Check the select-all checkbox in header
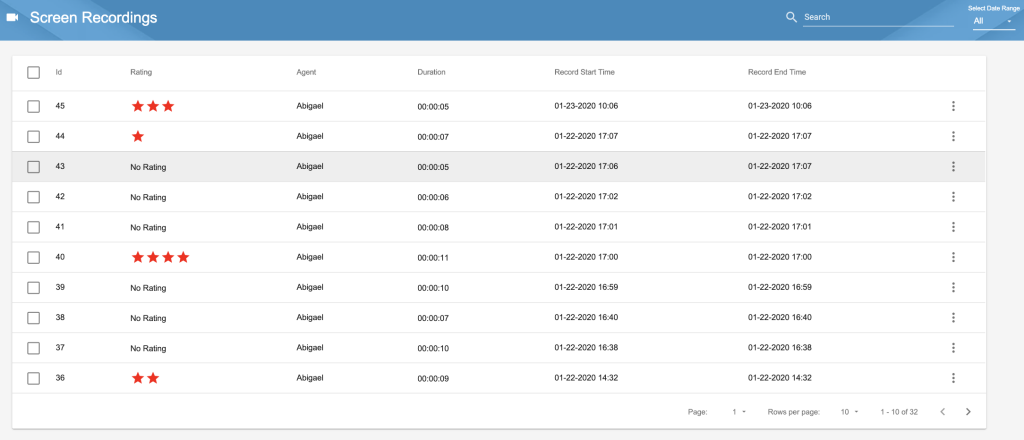 tap(33, 72)
